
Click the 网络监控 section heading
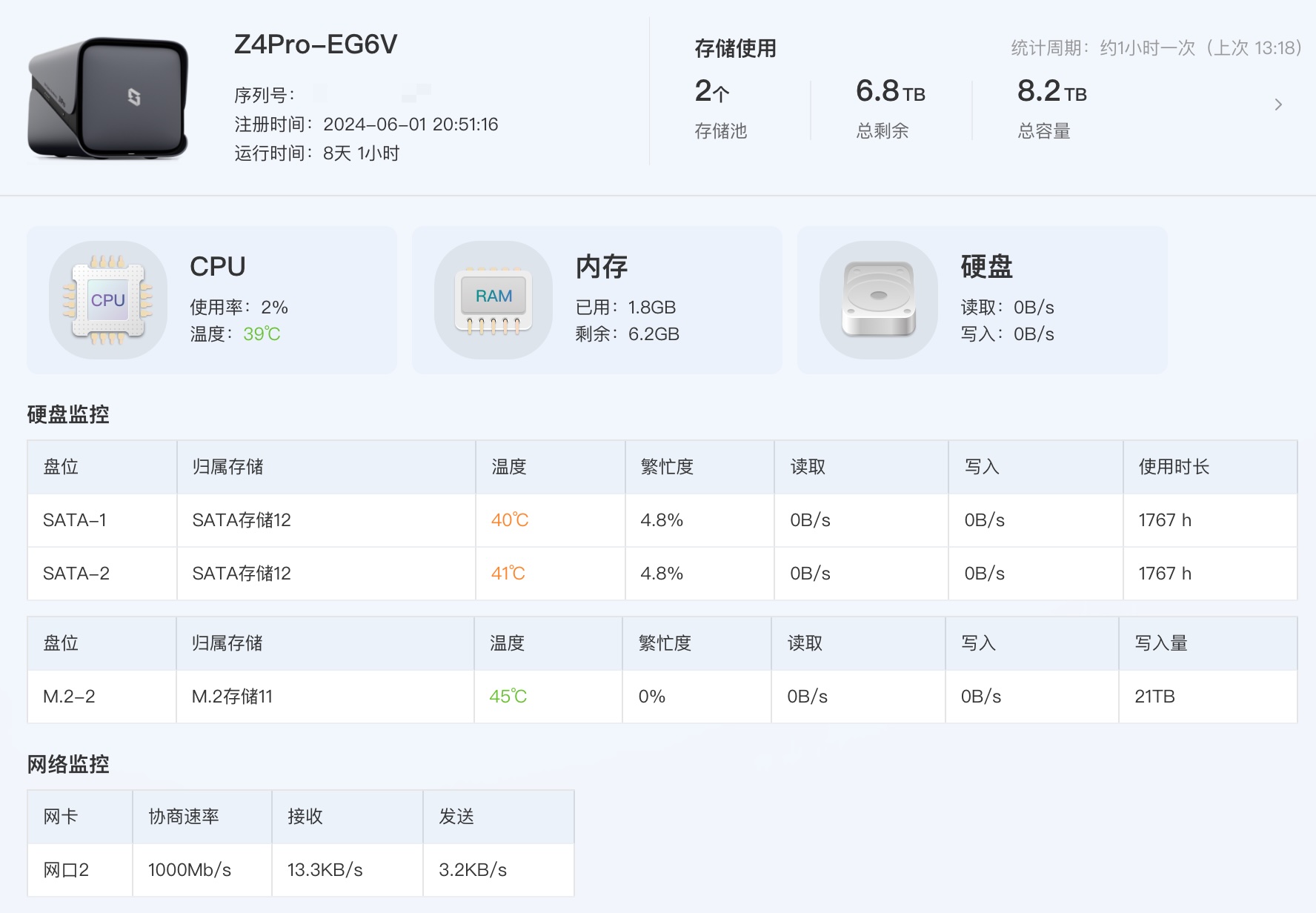coord(68,764)
